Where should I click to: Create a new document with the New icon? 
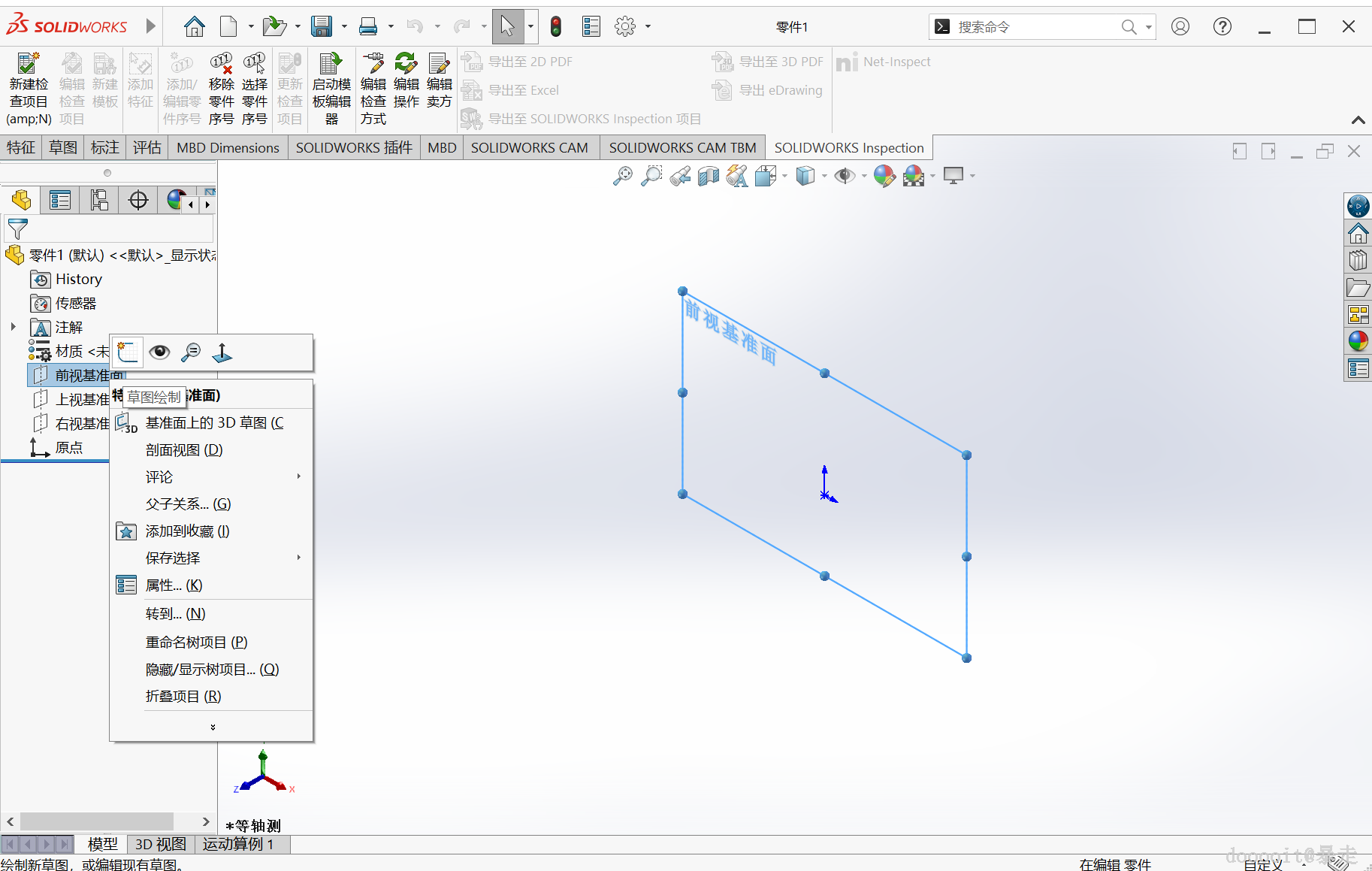228,27
